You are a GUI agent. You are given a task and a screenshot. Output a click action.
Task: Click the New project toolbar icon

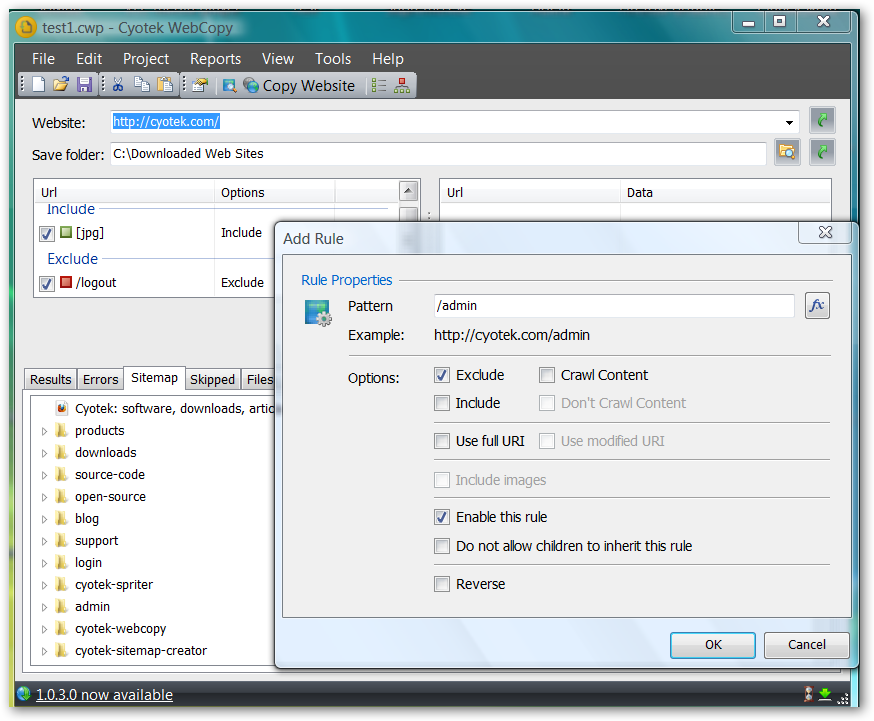point(38,85)
